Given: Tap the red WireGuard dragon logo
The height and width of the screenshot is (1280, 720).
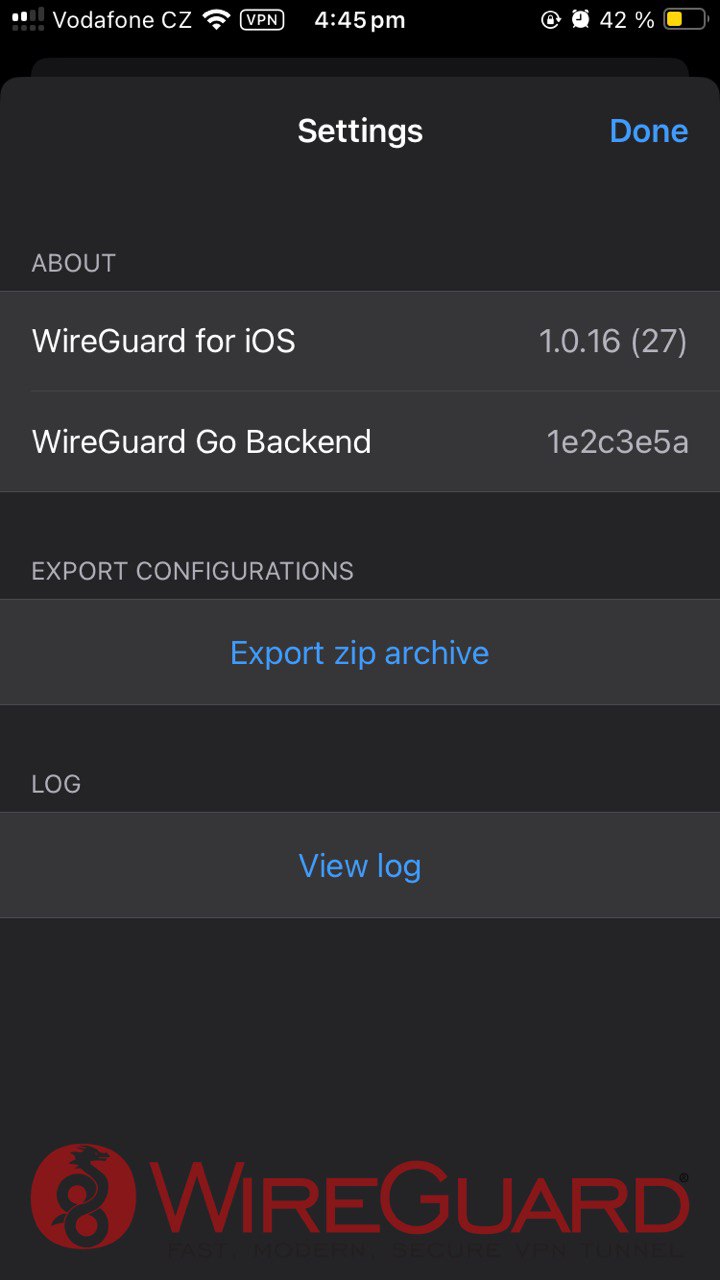Looking at the screenshot, I should [x=82, y=1197].
